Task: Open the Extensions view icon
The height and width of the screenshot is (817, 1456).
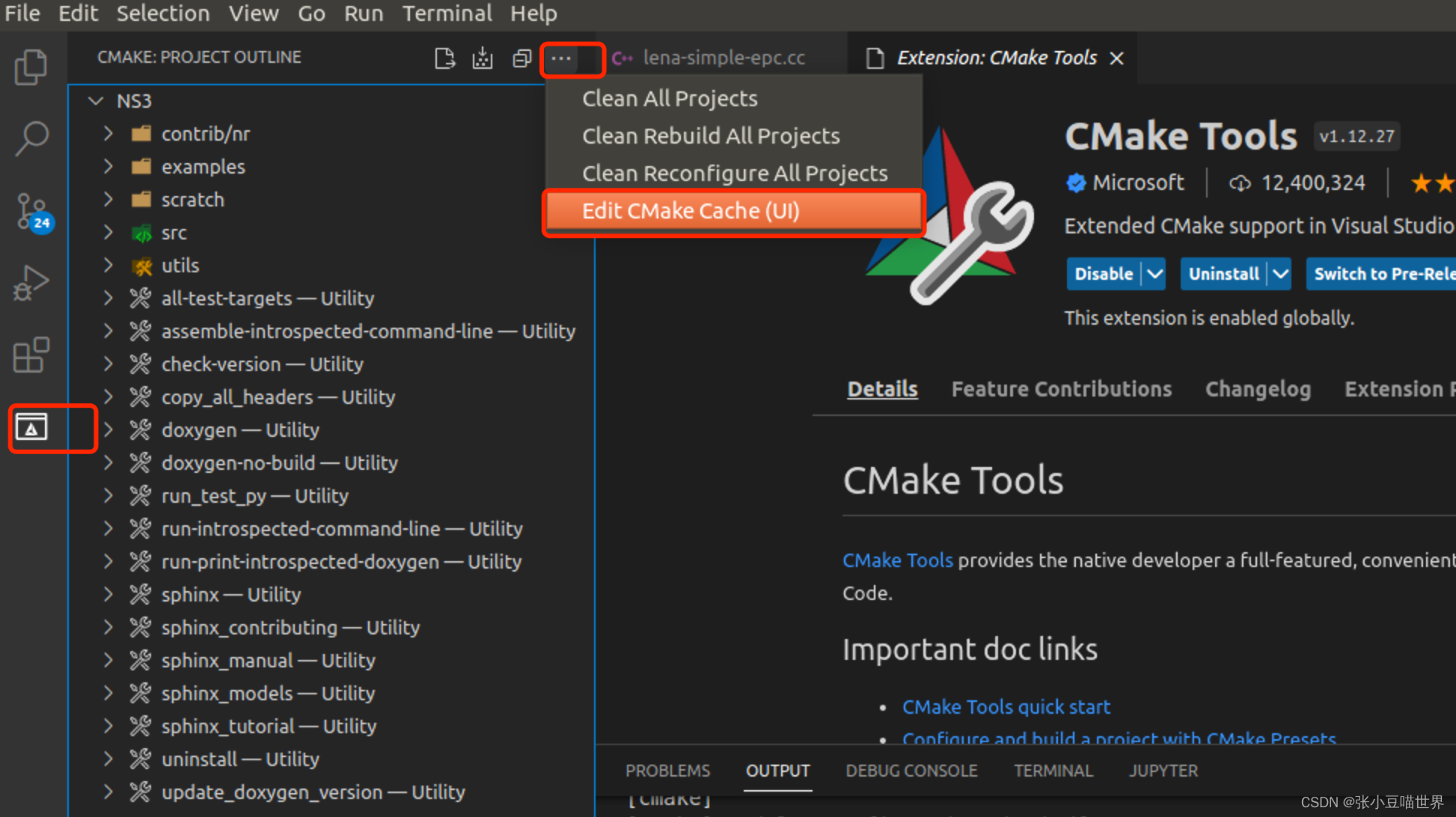Action: click(31, 355)
